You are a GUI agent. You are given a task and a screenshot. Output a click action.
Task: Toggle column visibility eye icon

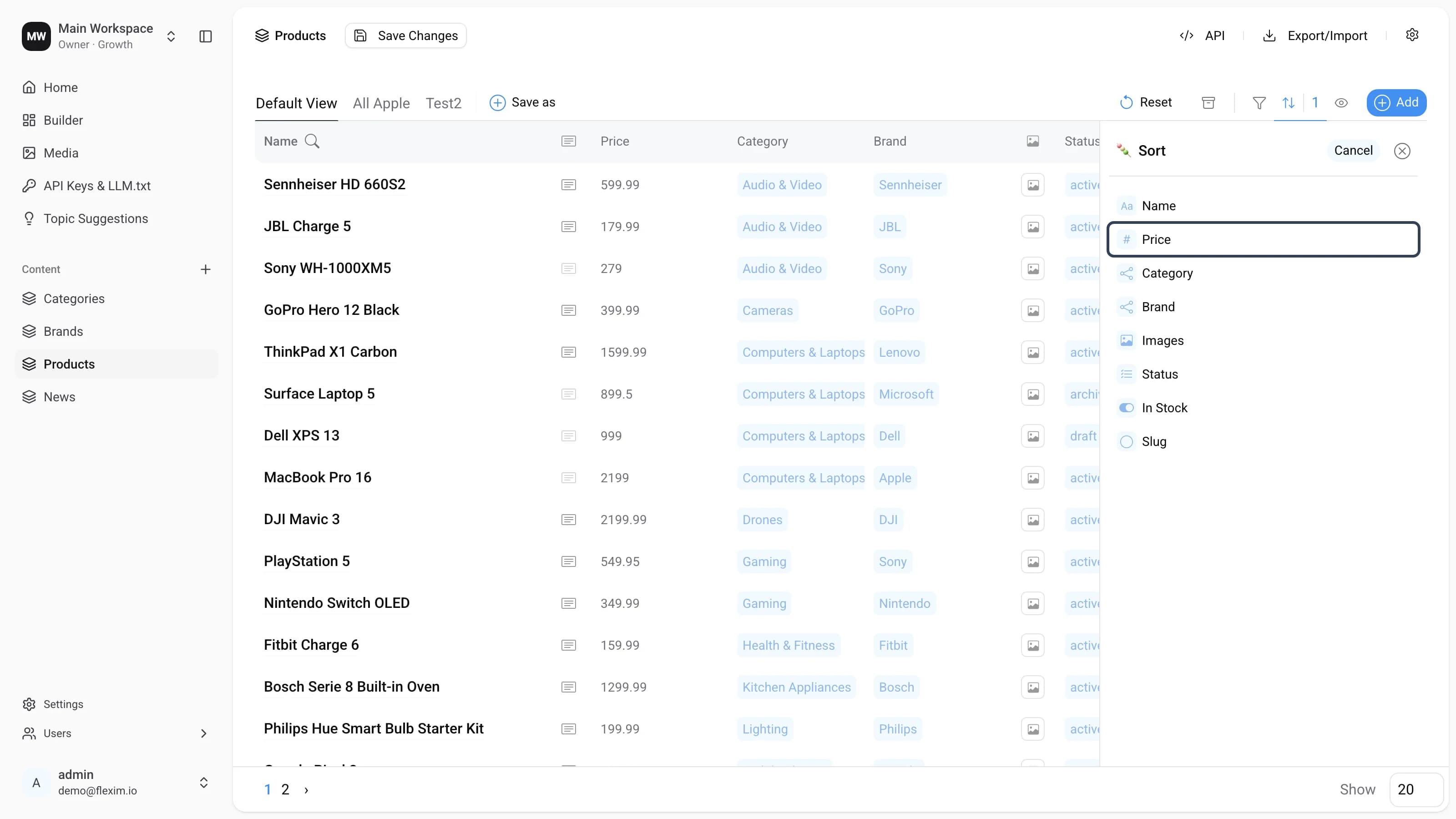(1341, 102)
